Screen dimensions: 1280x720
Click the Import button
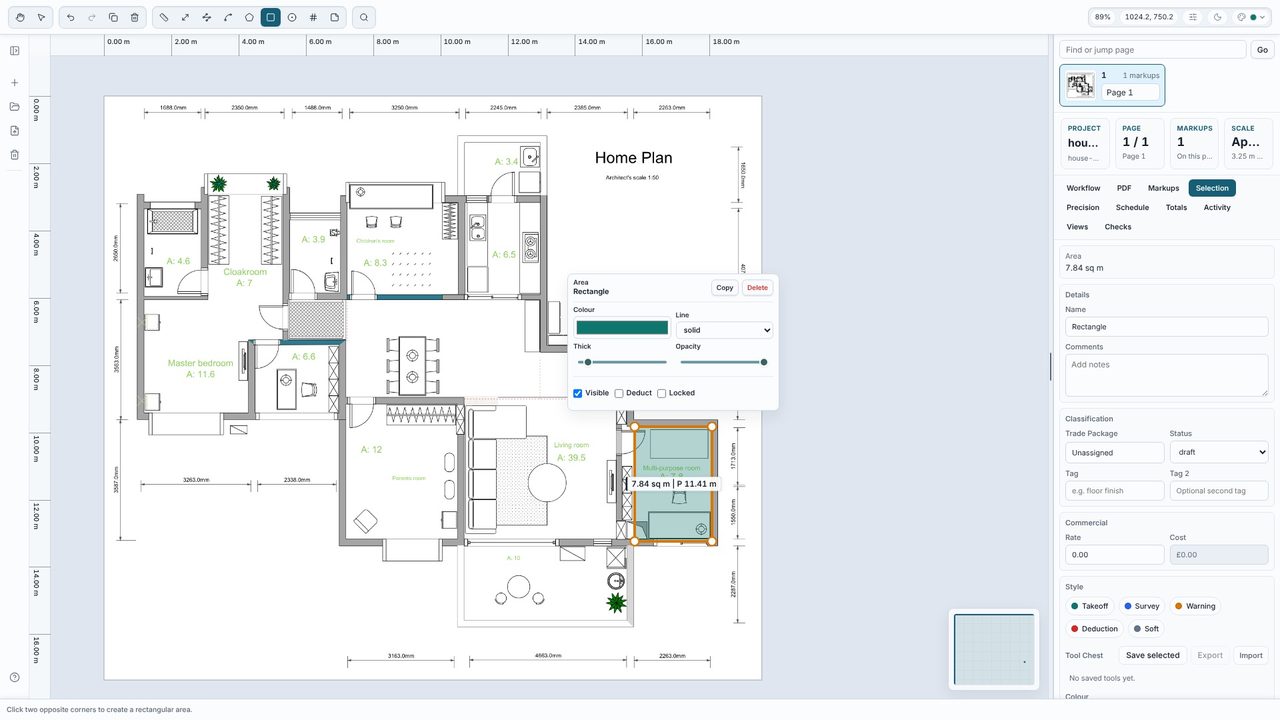pos(1251,656)
